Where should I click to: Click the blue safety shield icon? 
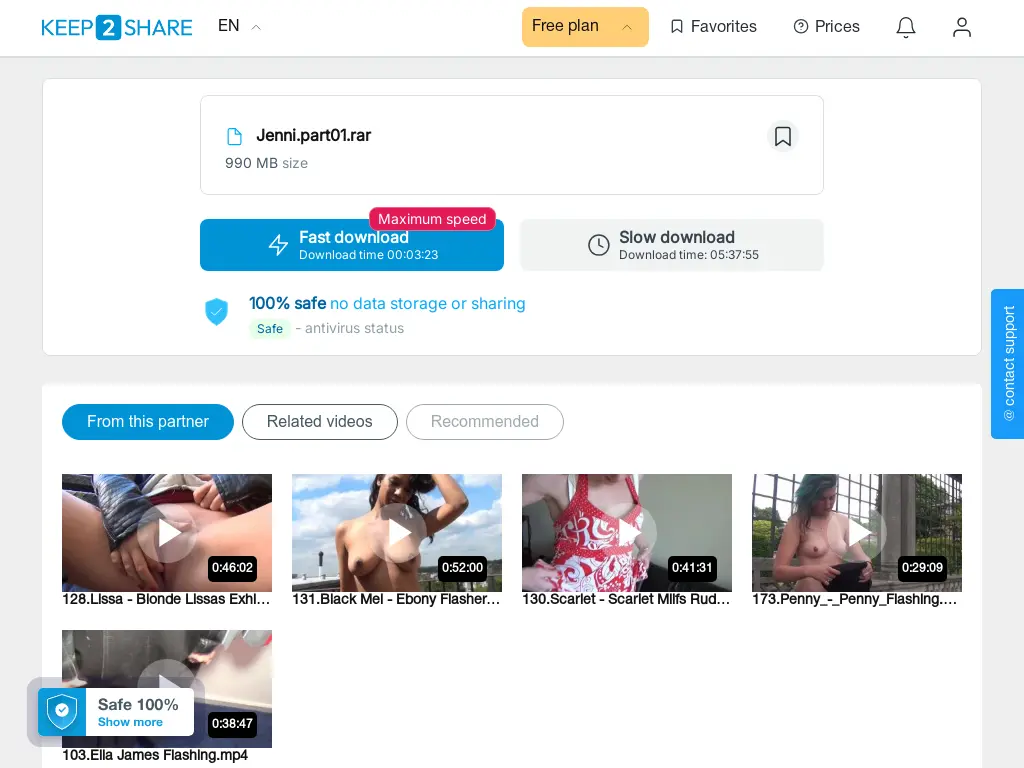pyautogui.click(x=216, y=312)
